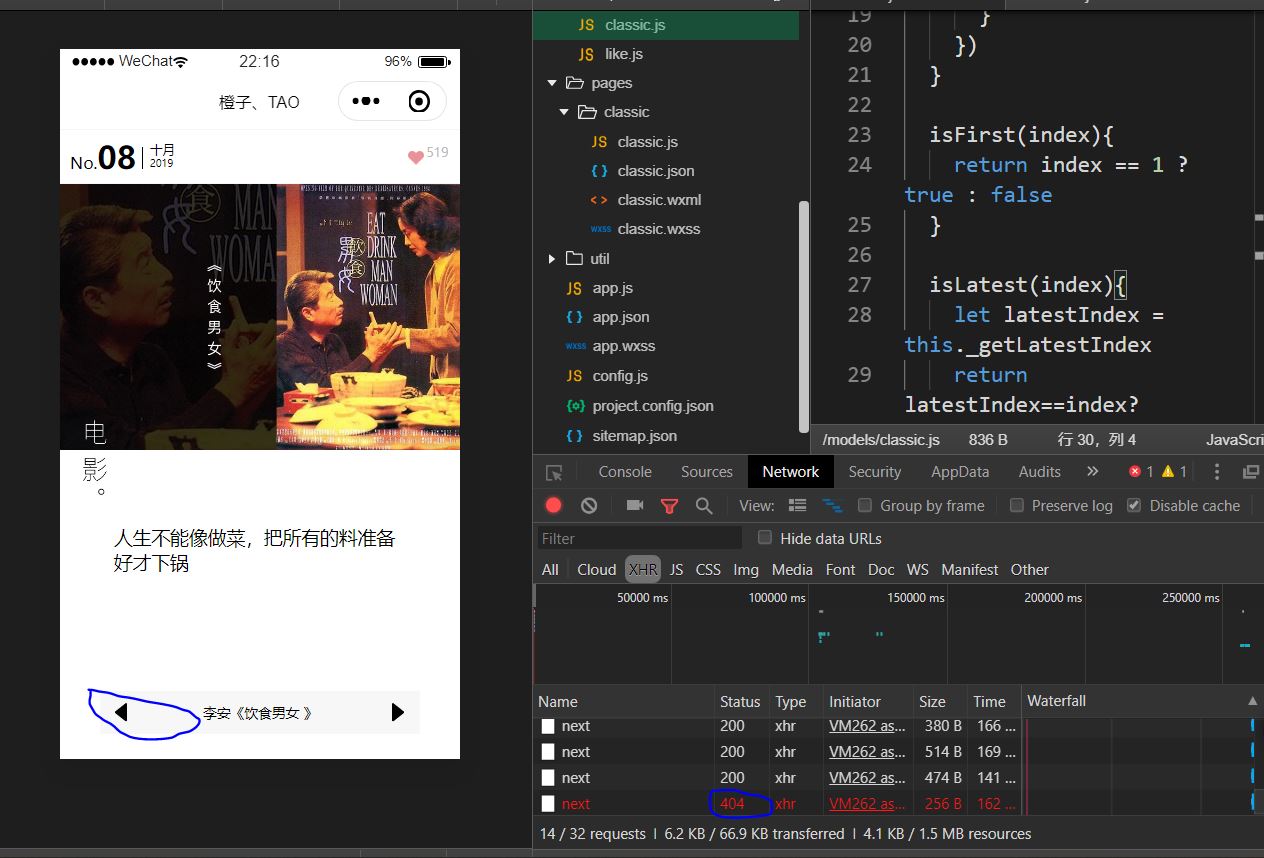The image size is (1264, 858).
Task: Open network search with magnifier icon
Action: [x=704, y=505]
